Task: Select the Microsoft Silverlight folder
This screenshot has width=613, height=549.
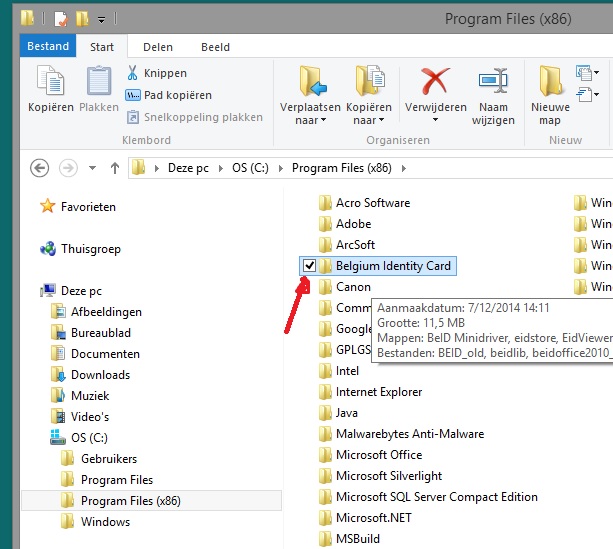Action: point(389,476)
